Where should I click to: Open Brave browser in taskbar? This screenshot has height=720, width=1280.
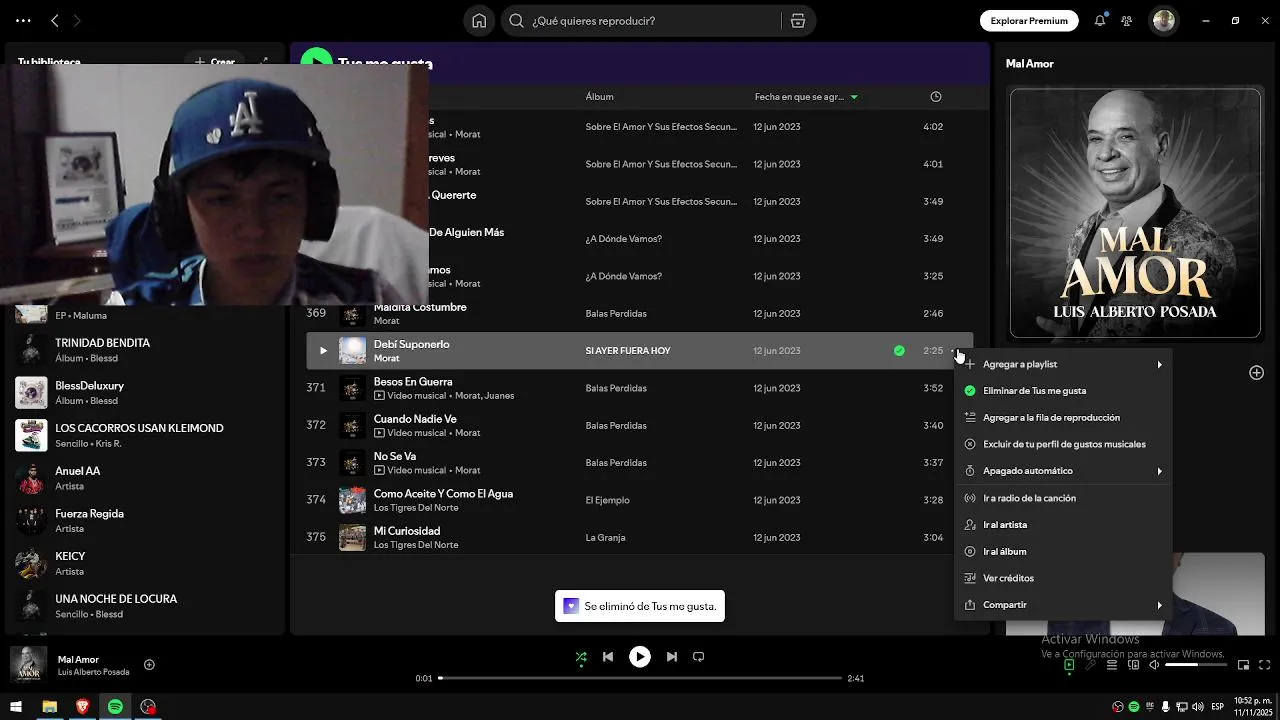coord(82,707)
